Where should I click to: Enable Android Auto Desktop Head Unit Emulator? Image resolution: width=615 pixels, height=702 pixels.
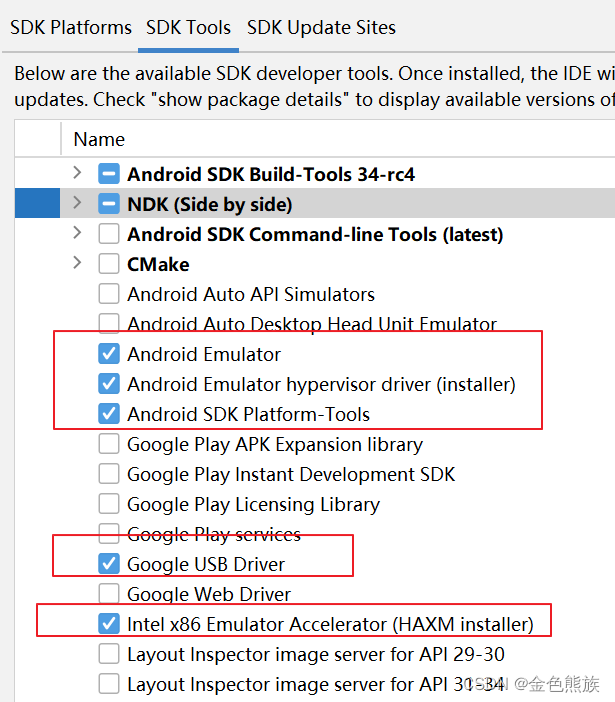tap(109, 324)
